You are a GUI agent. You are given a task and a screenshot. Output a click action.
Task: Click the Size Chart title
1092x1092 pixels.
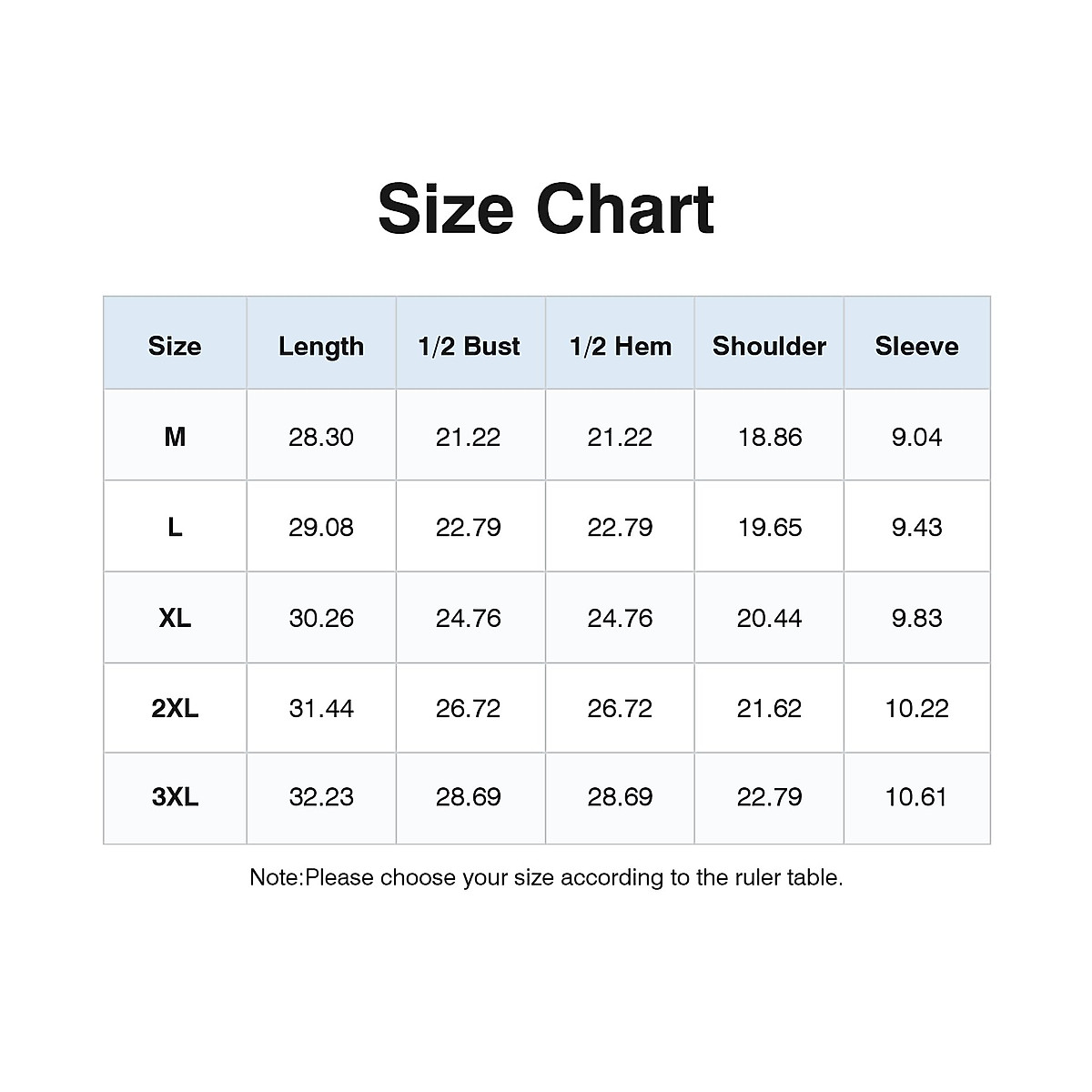tap(546, 209)
